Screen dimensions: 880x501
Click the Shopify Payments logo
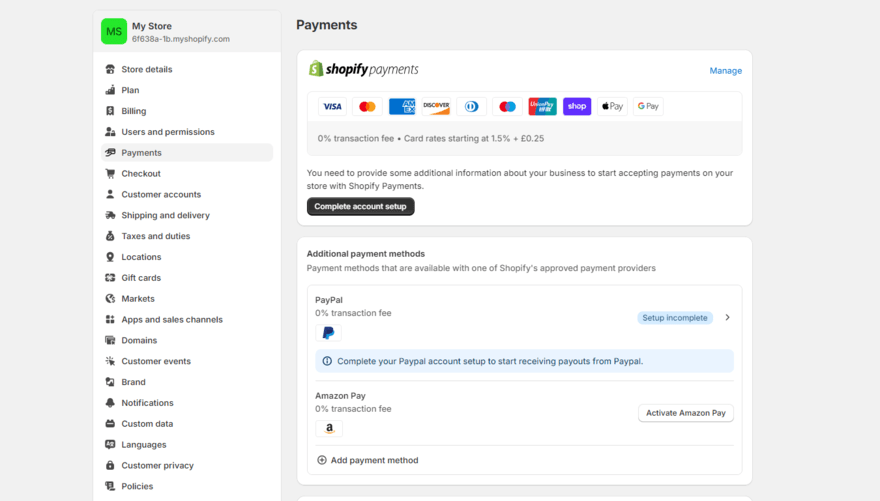tap(364, 69)
